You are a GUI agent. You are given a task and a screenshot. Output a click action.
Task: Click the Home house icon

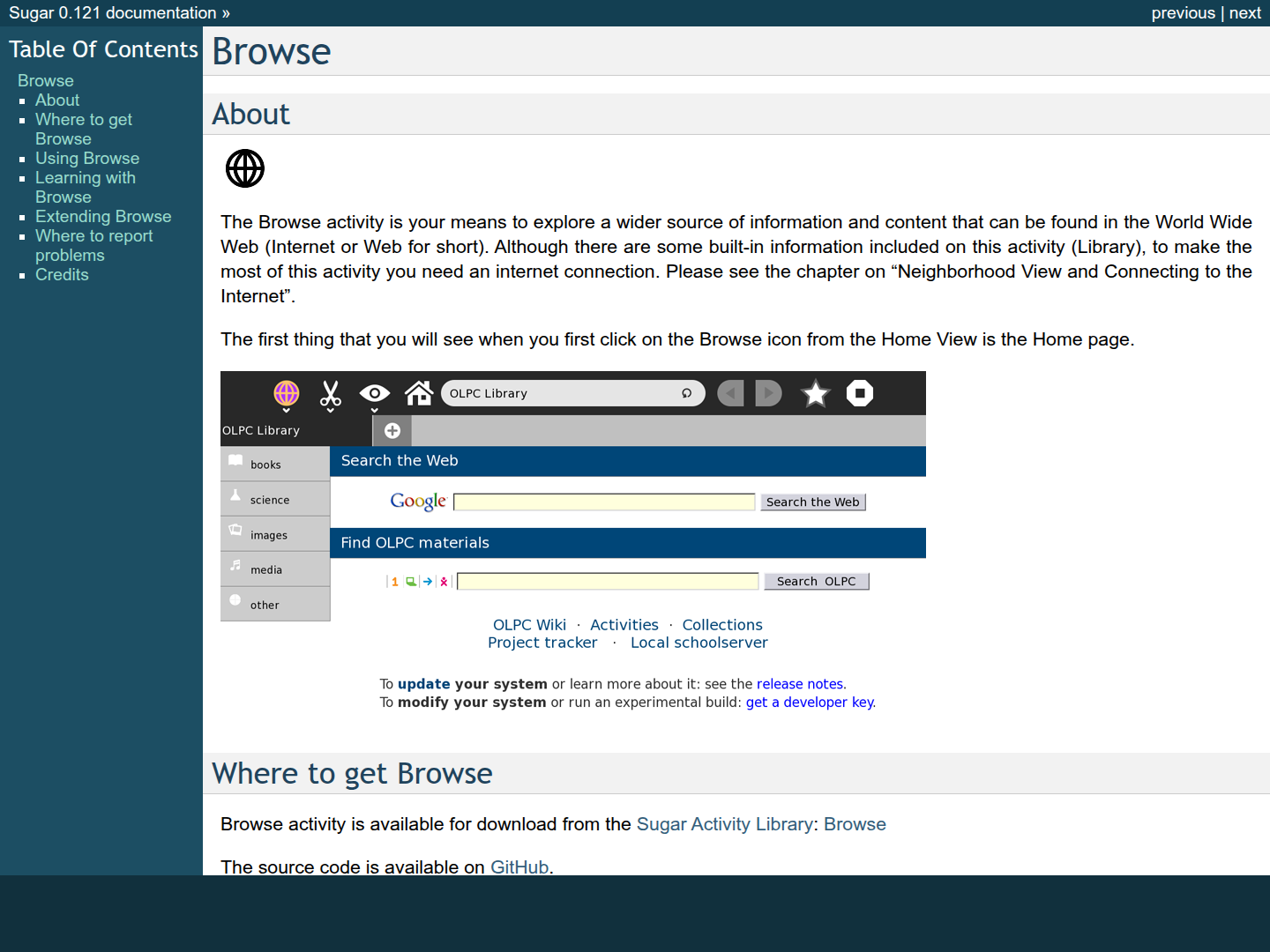tap(419, 393)
